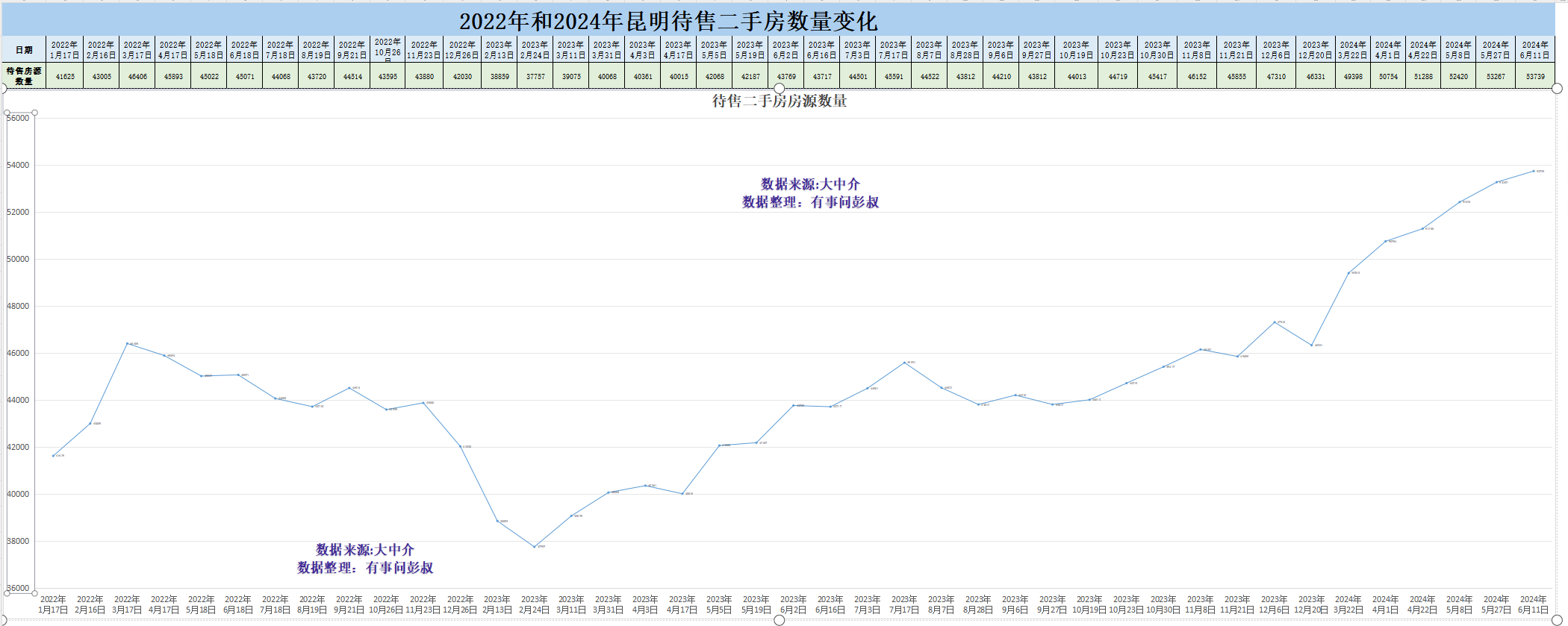Select table cell with value 45855
Viewport: 1568px width, 626px height.
1236,76
